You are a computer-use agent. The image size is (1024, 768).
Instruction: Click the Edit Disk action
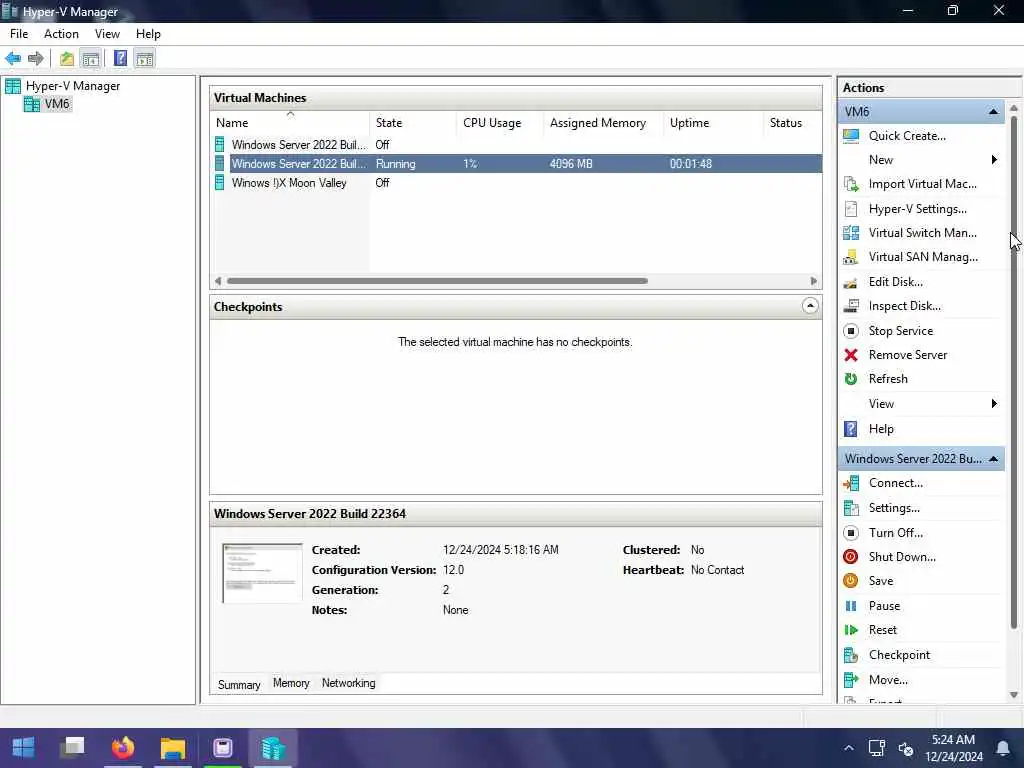coord(895,282)
